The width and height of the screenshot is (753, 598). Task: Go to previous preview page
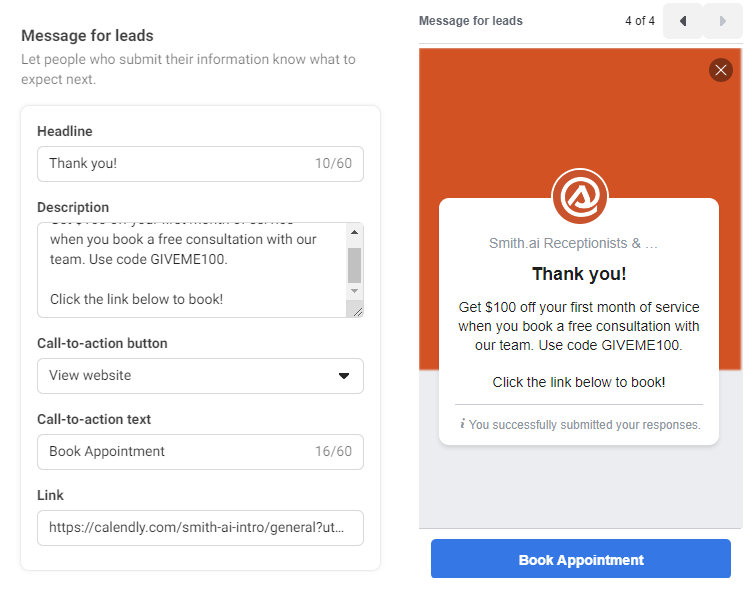(x=683, y=21)
